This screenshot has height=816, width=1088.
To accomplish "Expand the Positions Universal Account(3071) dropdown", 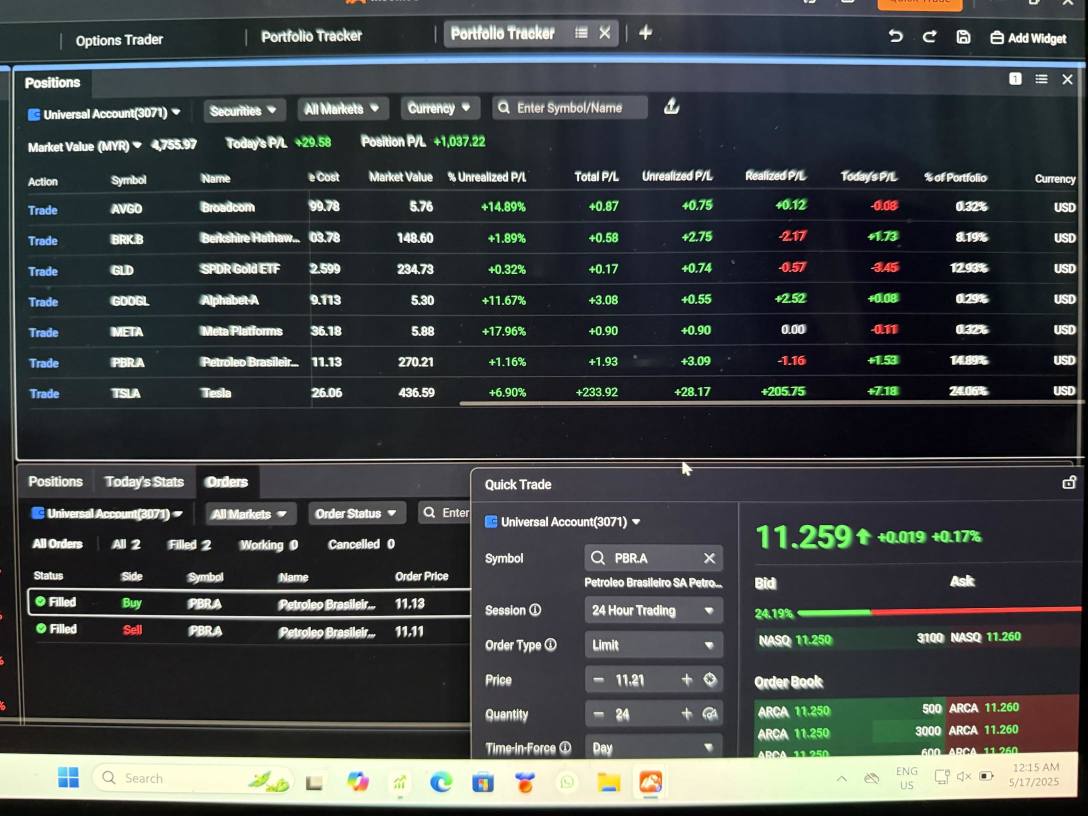I will [104, 113].
